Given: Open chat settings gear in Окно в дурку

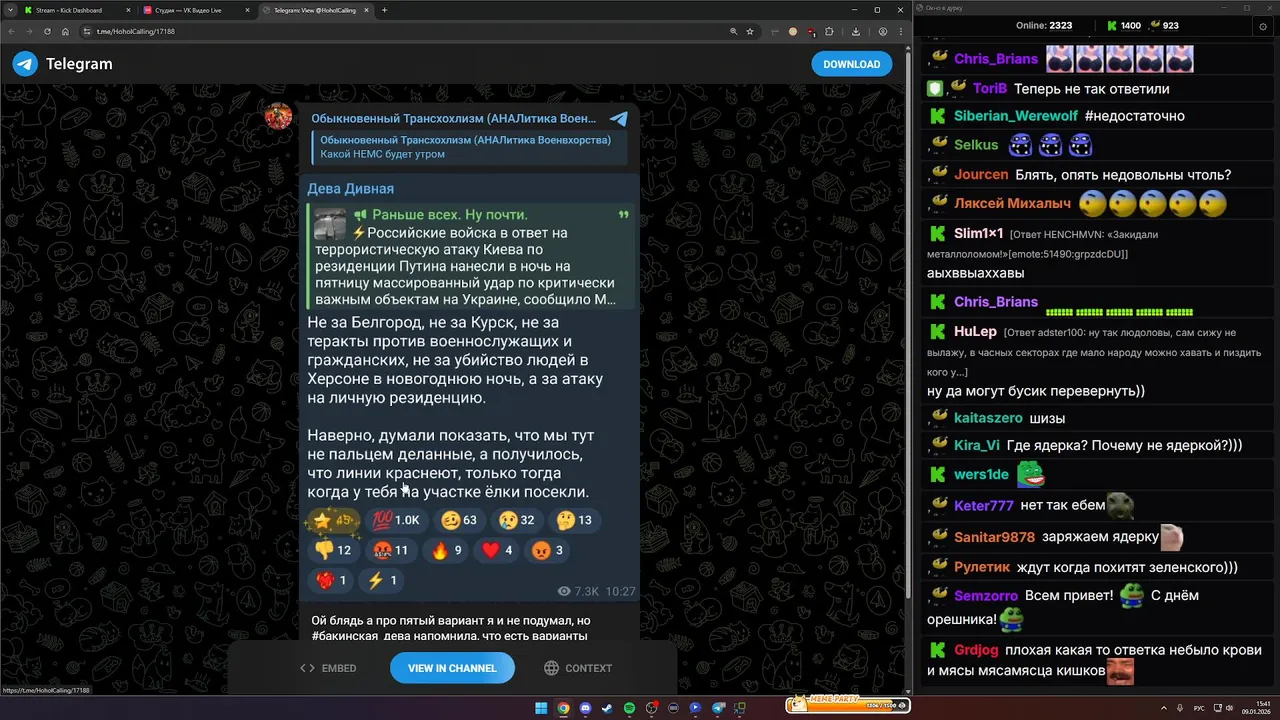Looking at the screenshot, I should click(1263, 26).
